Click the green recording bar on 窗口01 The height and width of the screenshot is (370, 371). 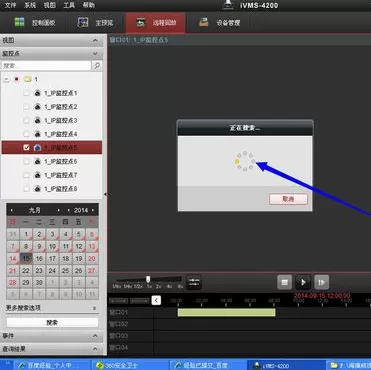click(x=227, y=312)
